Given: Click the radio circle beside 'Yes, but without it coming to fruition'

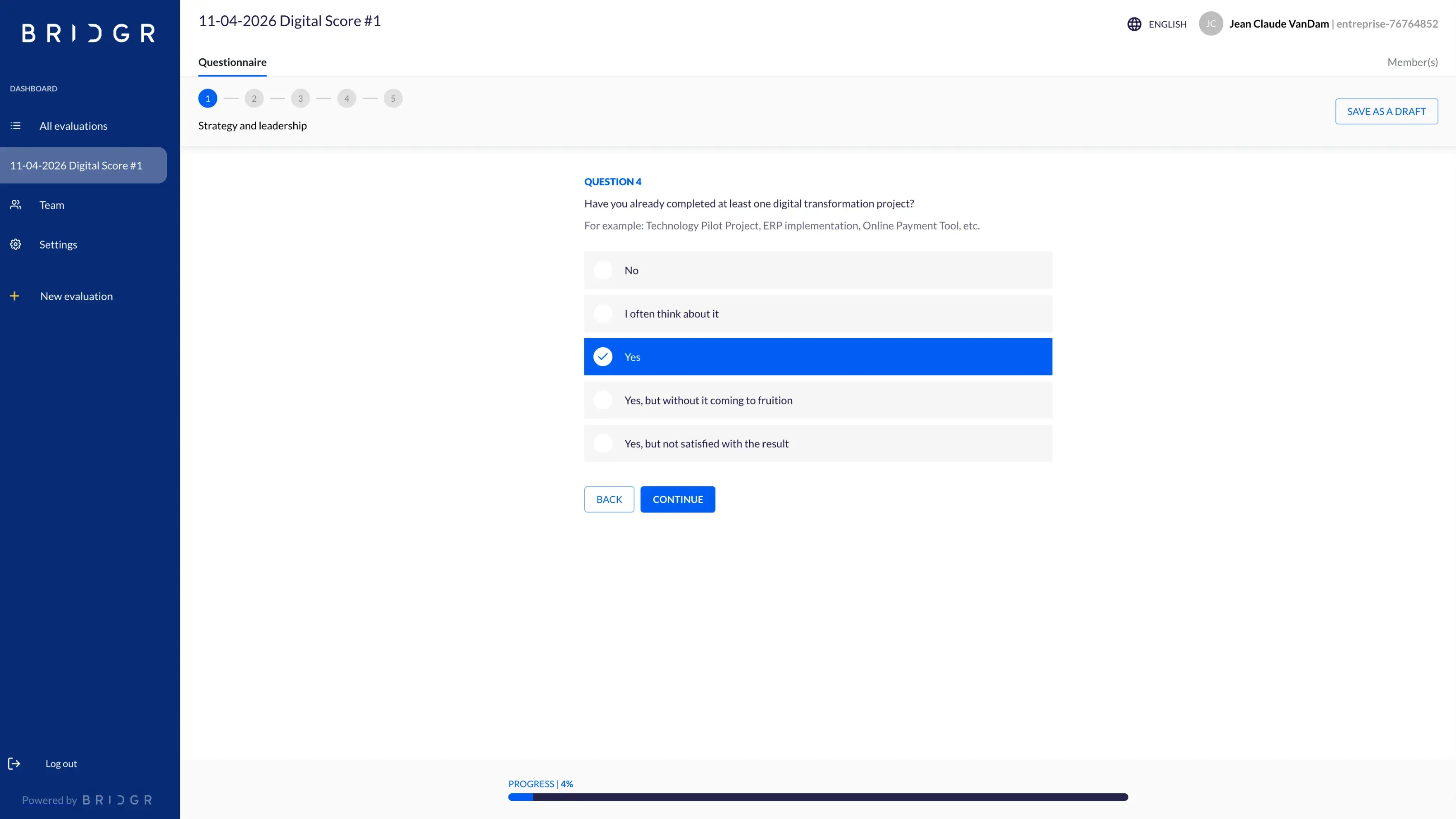Looking at the screenshot, I should [602, 400].
